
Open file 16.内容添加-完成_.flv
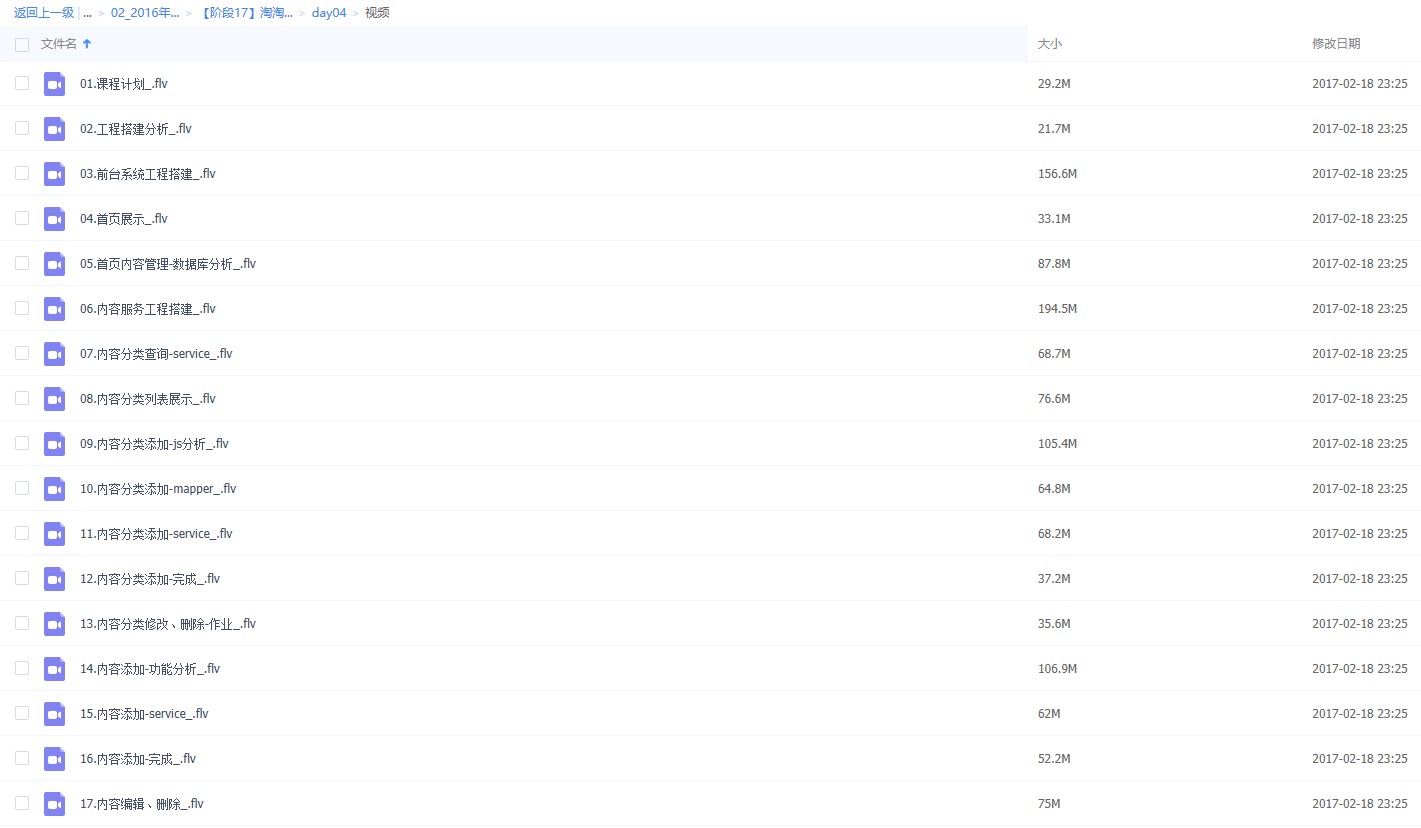coord(138,759)
